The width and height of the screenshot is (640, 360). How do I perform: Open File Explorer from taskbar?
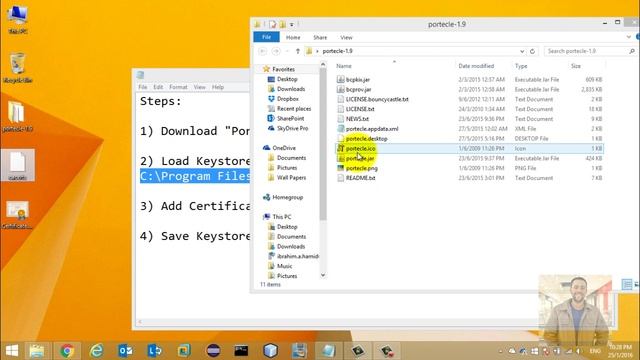(37, 351)
